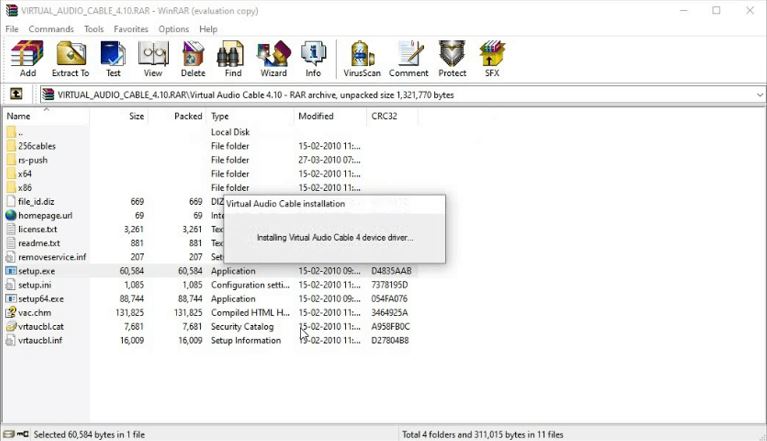The width and height of the screenshot is (767, 441).
Task: Click the x64 folder icon
Action: click(11, 174)
